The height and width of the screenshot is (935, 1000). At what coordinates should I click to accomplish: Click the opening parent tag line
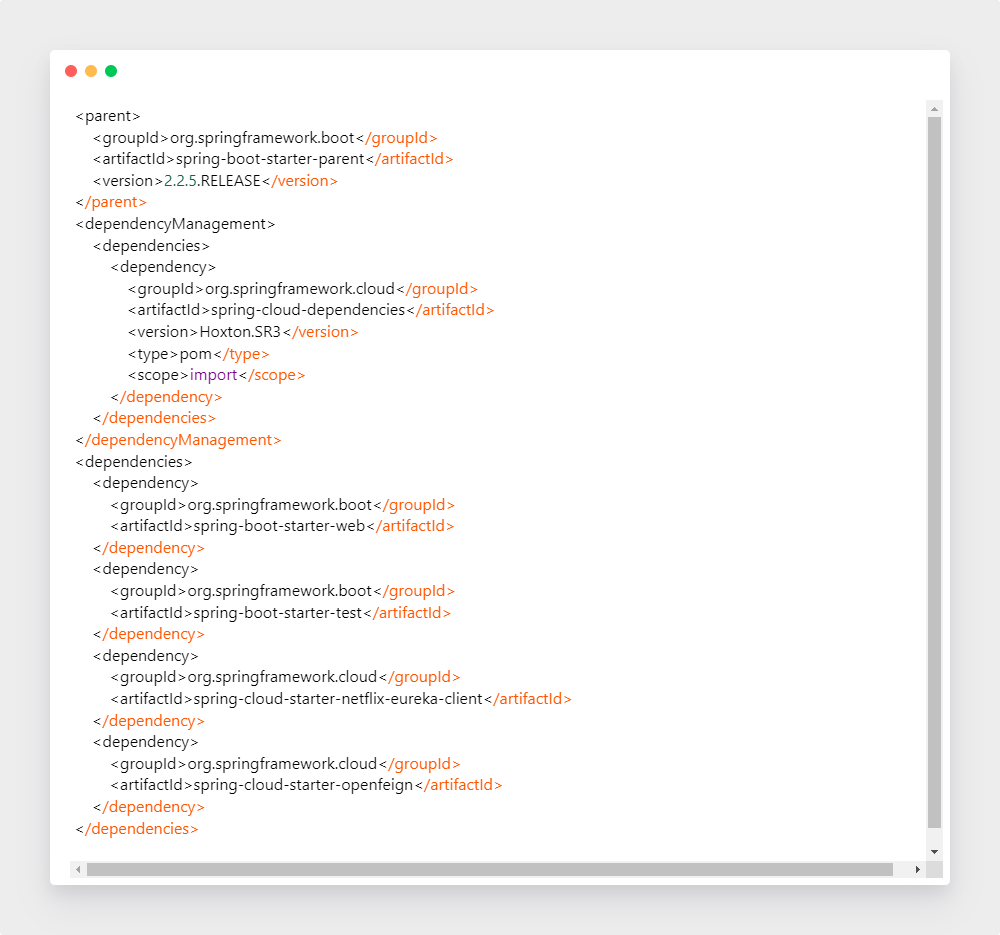108,116
